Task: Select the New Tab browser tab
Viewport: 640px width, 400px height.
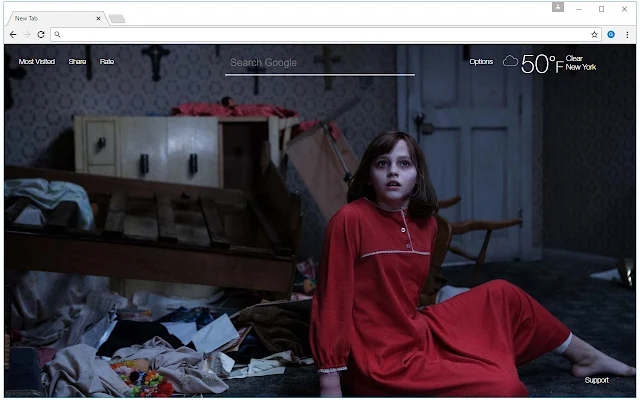Action: click(x=56, y=18)
